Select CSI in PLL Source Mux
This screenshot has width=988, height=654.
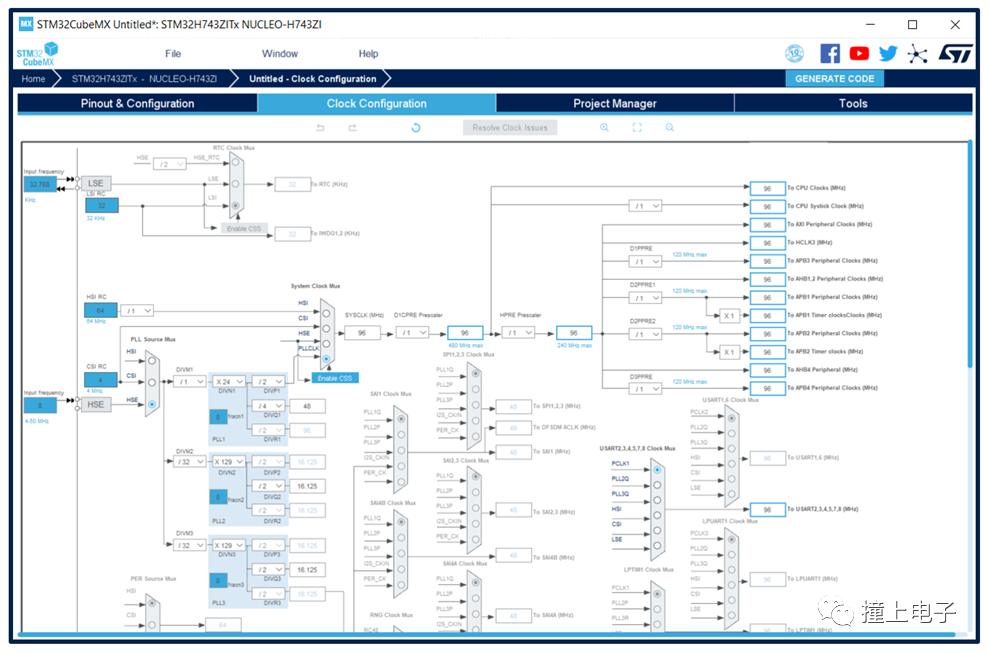click(152, 382)
